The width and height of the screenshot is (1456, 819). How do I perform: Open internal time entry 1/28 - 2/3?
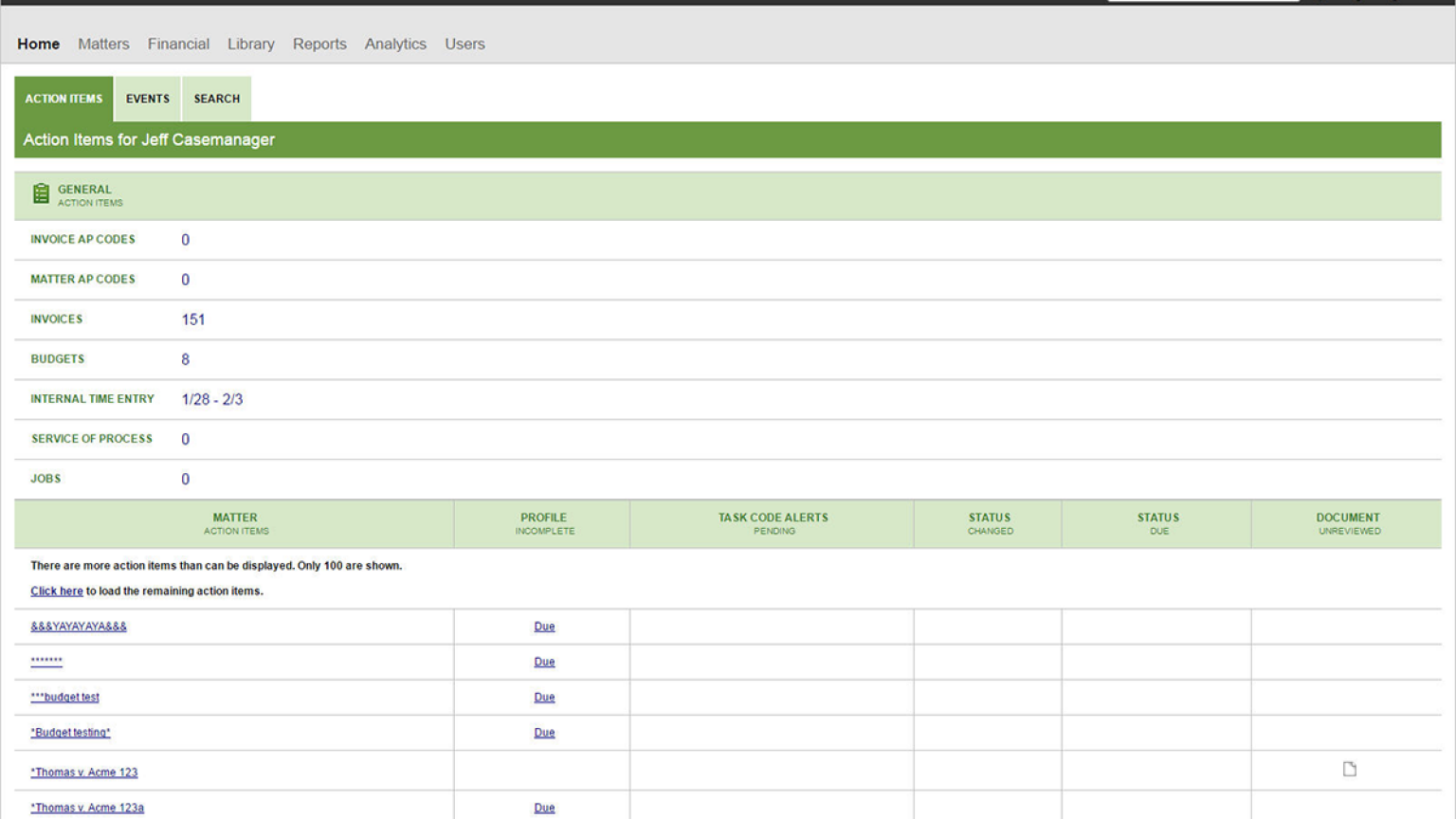click(212, 399)
